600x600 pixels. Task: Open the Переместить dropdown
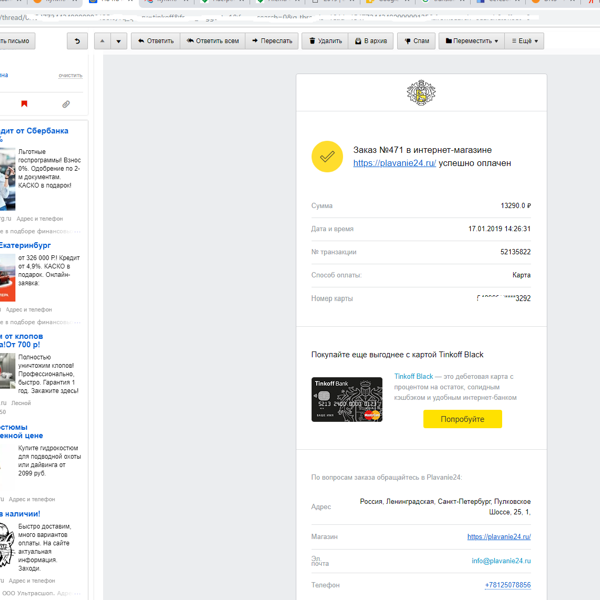pos(471,41)
